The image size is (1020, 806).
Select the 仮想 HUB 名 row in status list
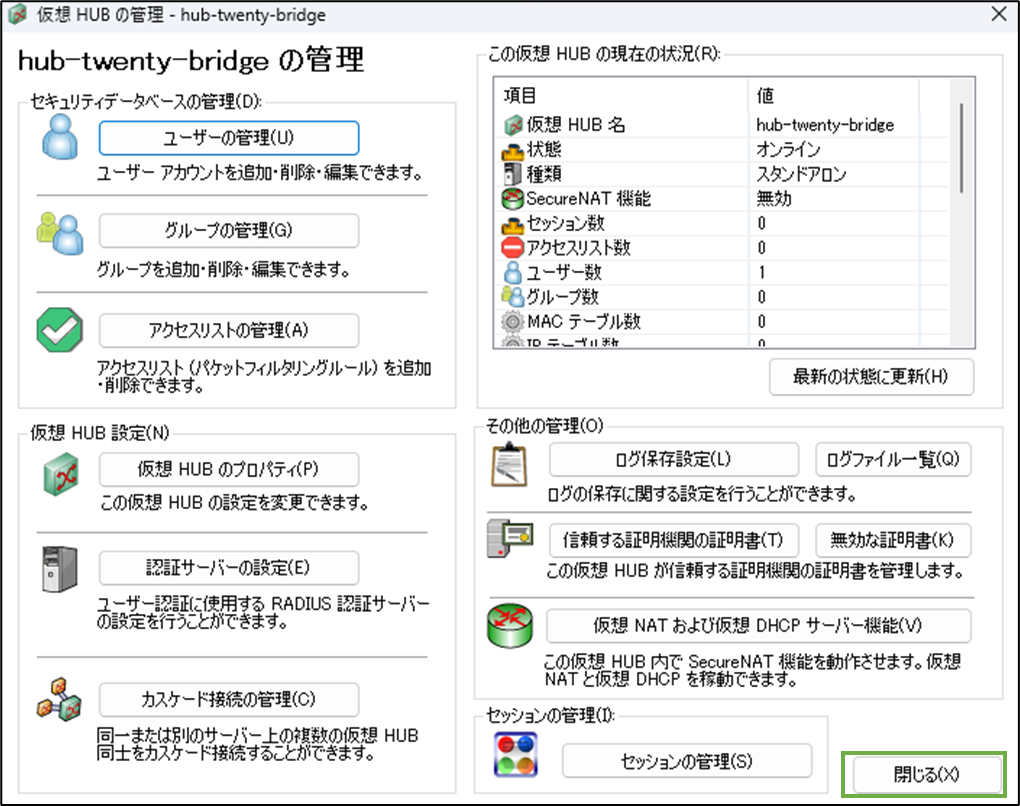(x=650, y=124)
